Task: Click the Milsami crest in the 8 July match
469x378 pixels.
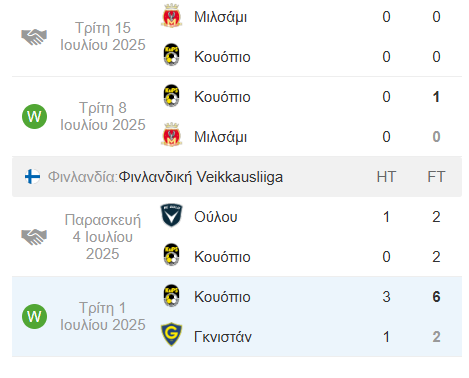Action: tap(171, 135)
